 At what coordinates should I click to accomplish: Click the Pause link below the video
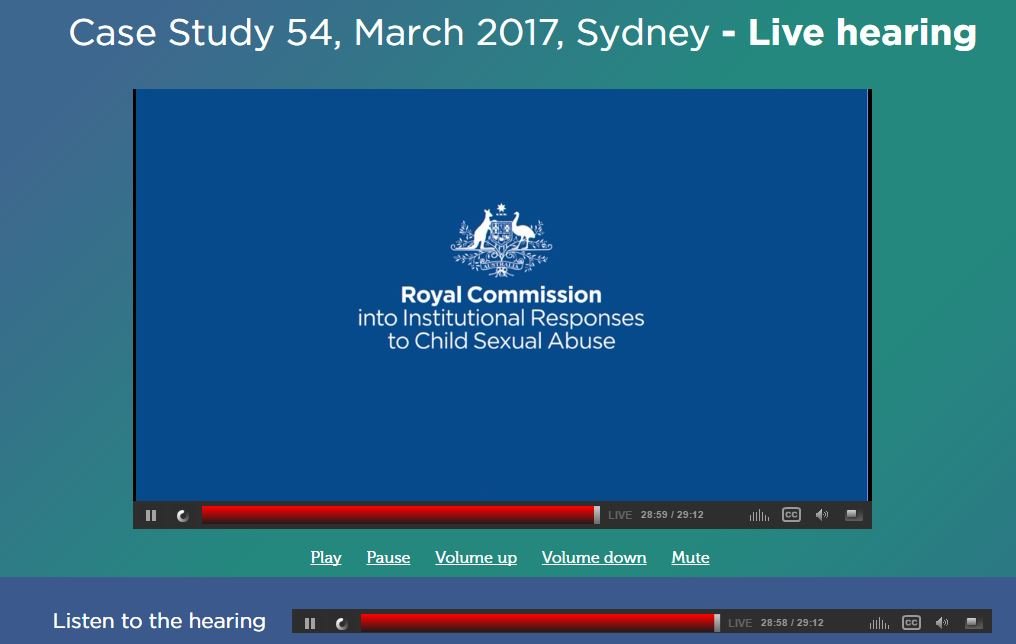point(388,557)
